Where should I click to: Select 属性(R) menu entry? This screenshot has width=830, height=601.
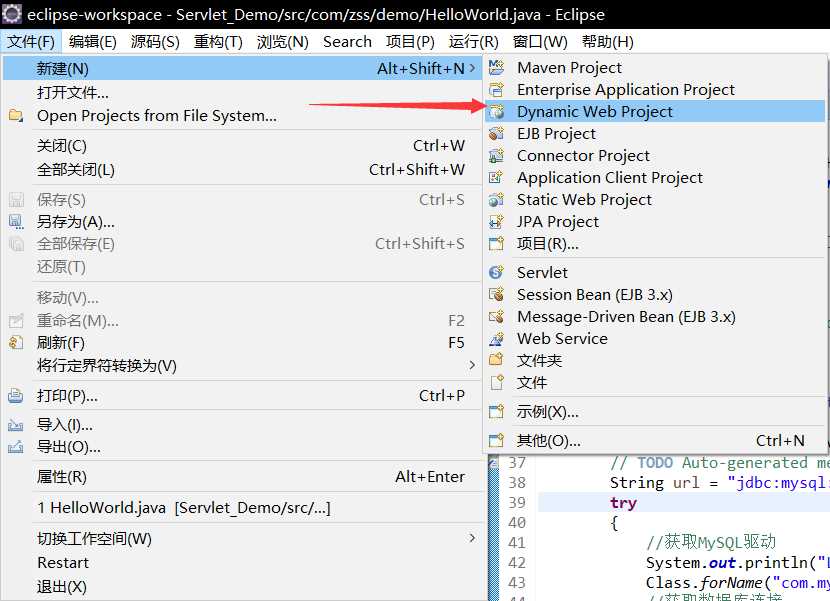242,477
